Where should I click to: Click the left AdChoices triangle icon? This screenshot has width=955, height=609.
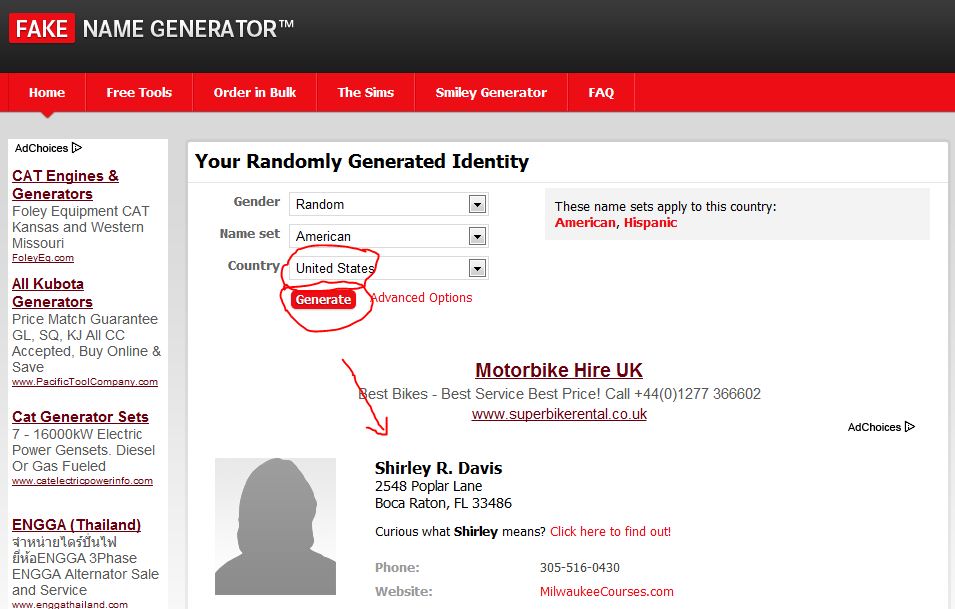(77, 148)
